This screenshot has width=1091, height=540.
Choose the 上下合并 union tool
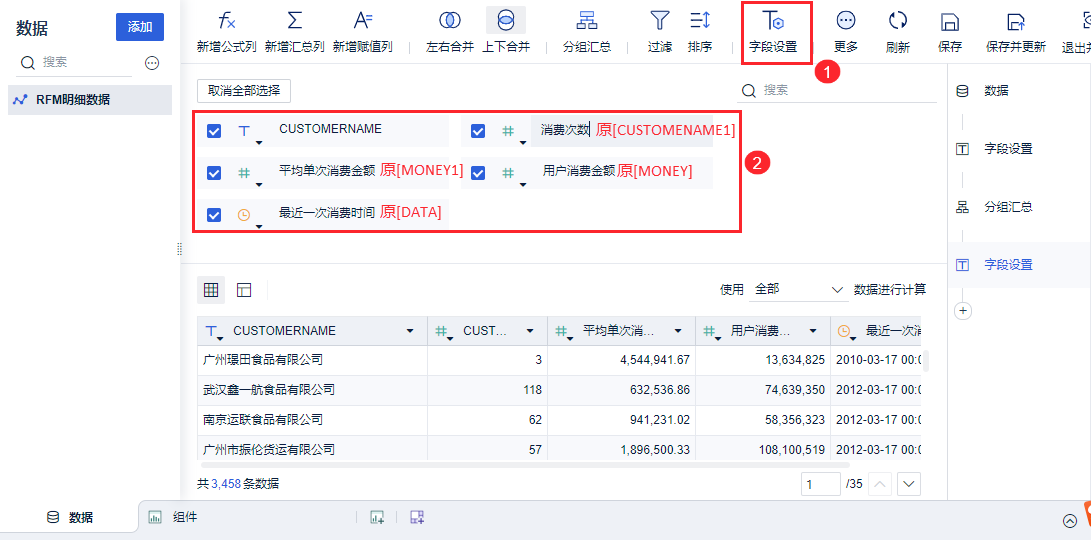(506, 22)
